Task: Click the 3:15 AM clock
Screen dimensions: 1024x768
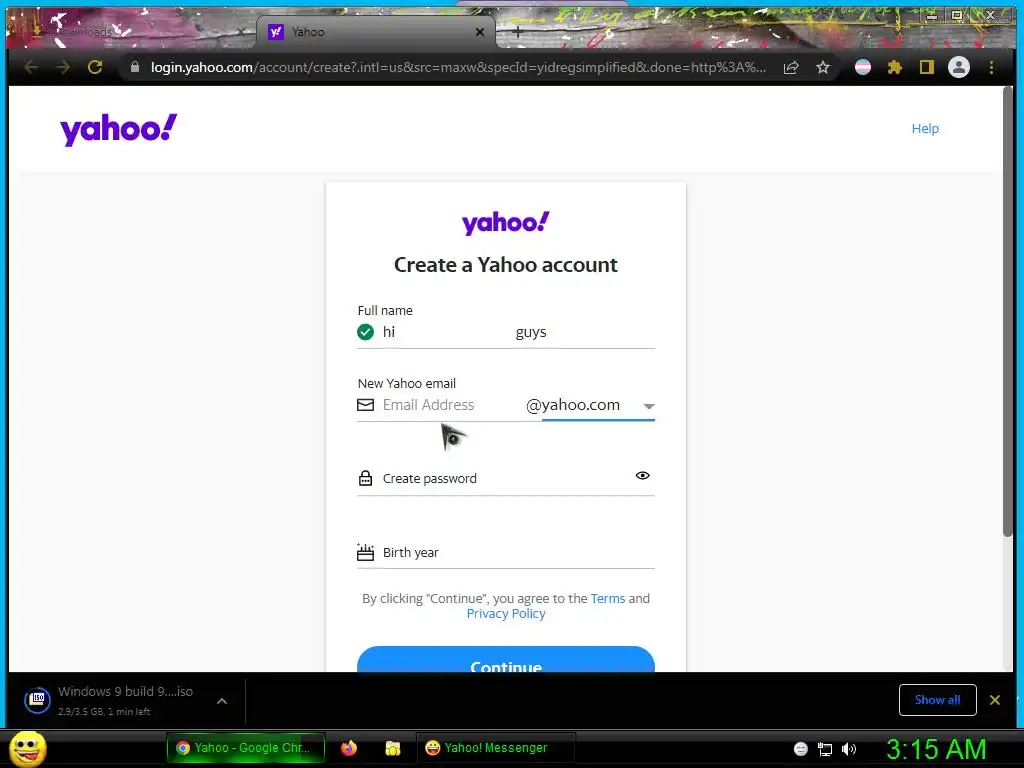Action: pyautogui.click(x=936, y=749)
